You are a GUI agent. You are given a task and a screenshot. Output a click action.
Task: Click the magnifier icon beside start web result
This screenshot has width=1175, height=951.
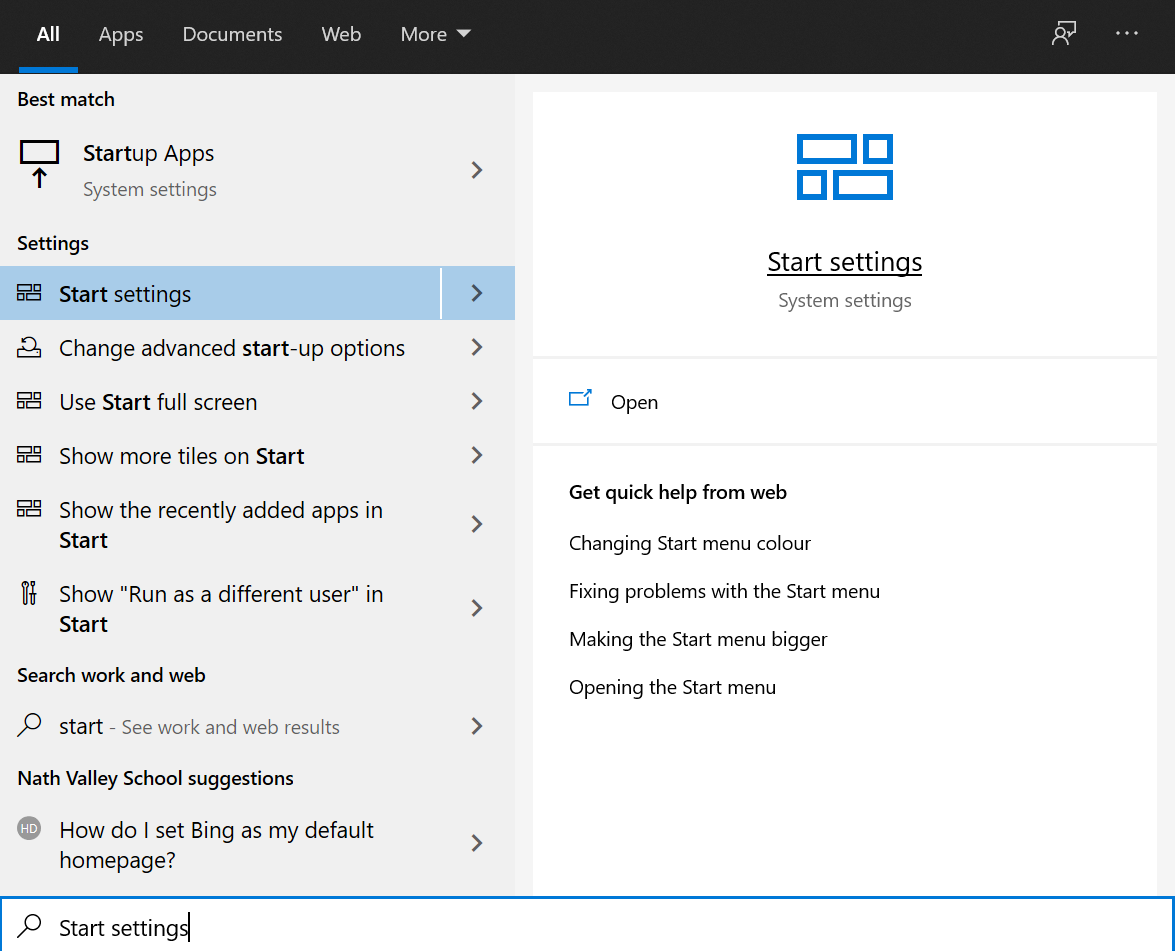point(29,725)
